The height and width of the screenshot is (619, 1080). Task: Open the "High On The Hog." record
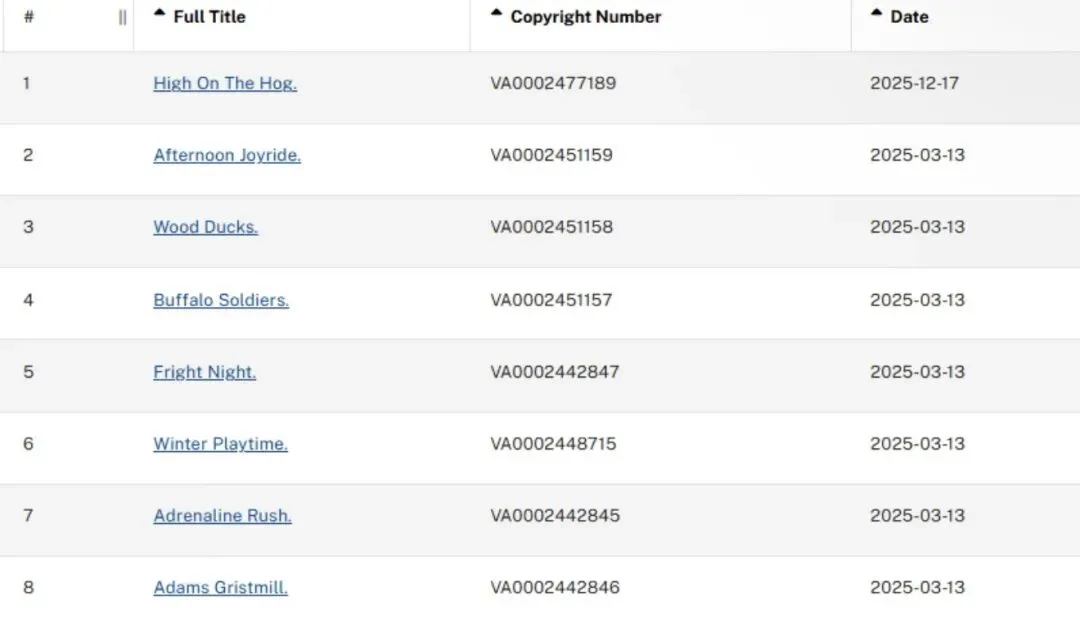pos(225,83)
